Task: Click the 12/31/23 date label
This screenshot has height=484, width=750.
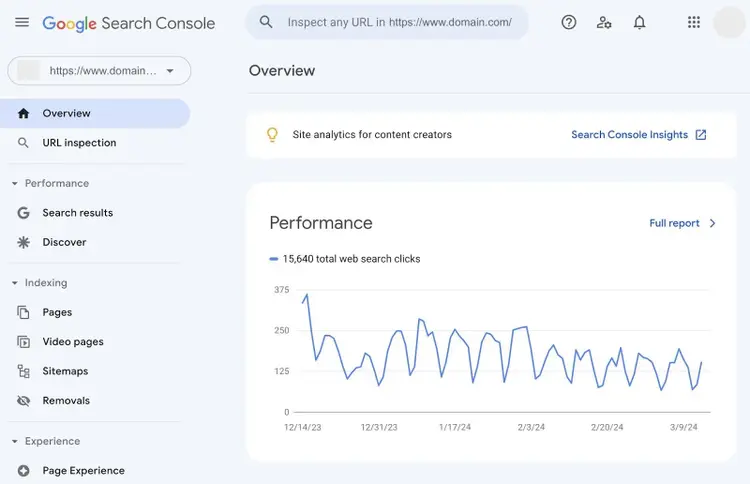Action: click(379, 427)
